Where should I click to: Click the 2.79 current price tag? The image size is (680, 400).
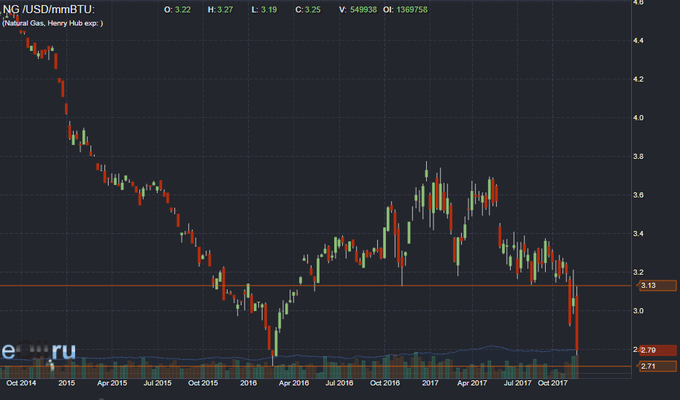tap(646, 350)
